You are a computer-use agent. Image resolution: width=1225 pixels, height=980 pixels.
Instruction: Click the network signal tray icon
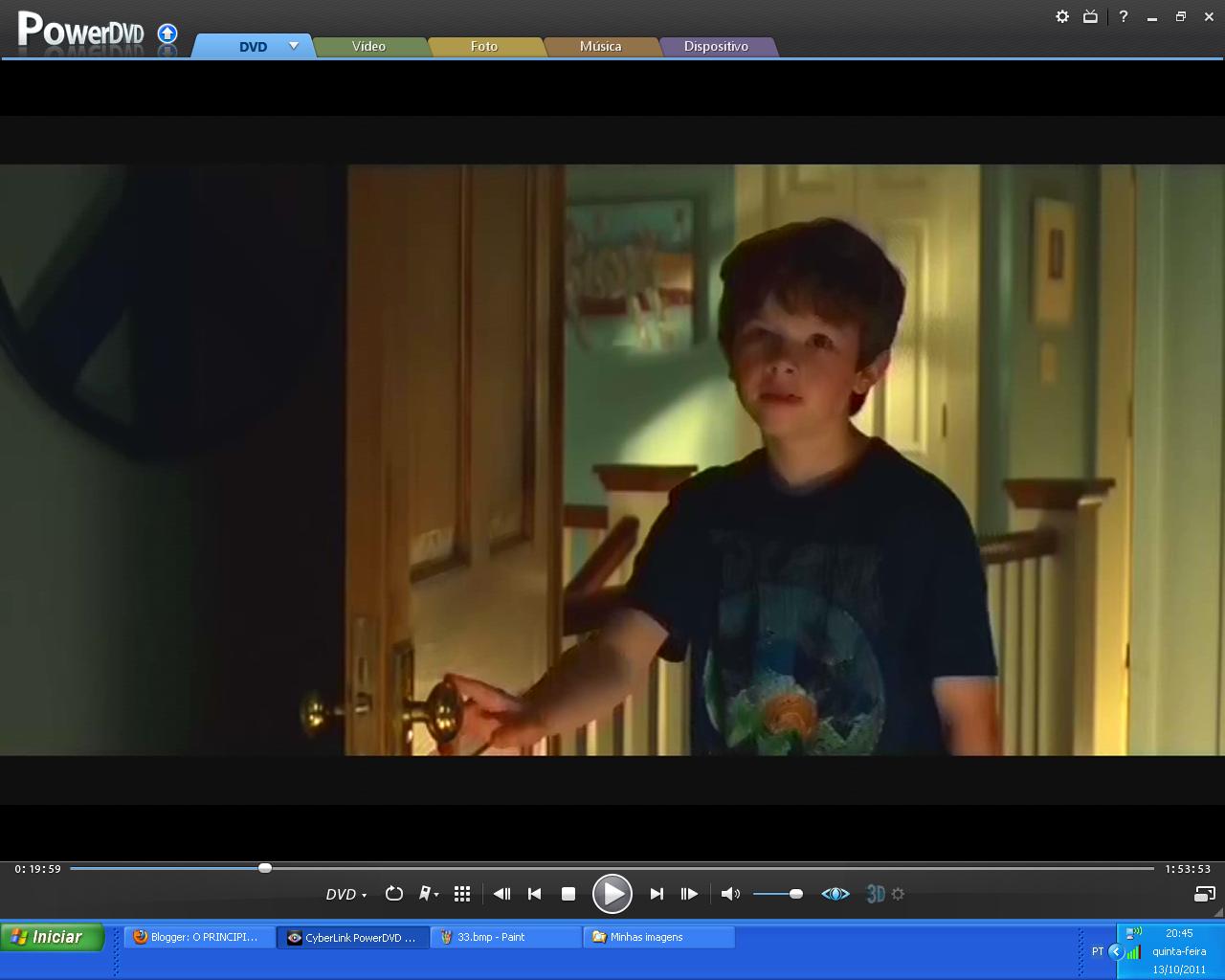(1133, 951)
